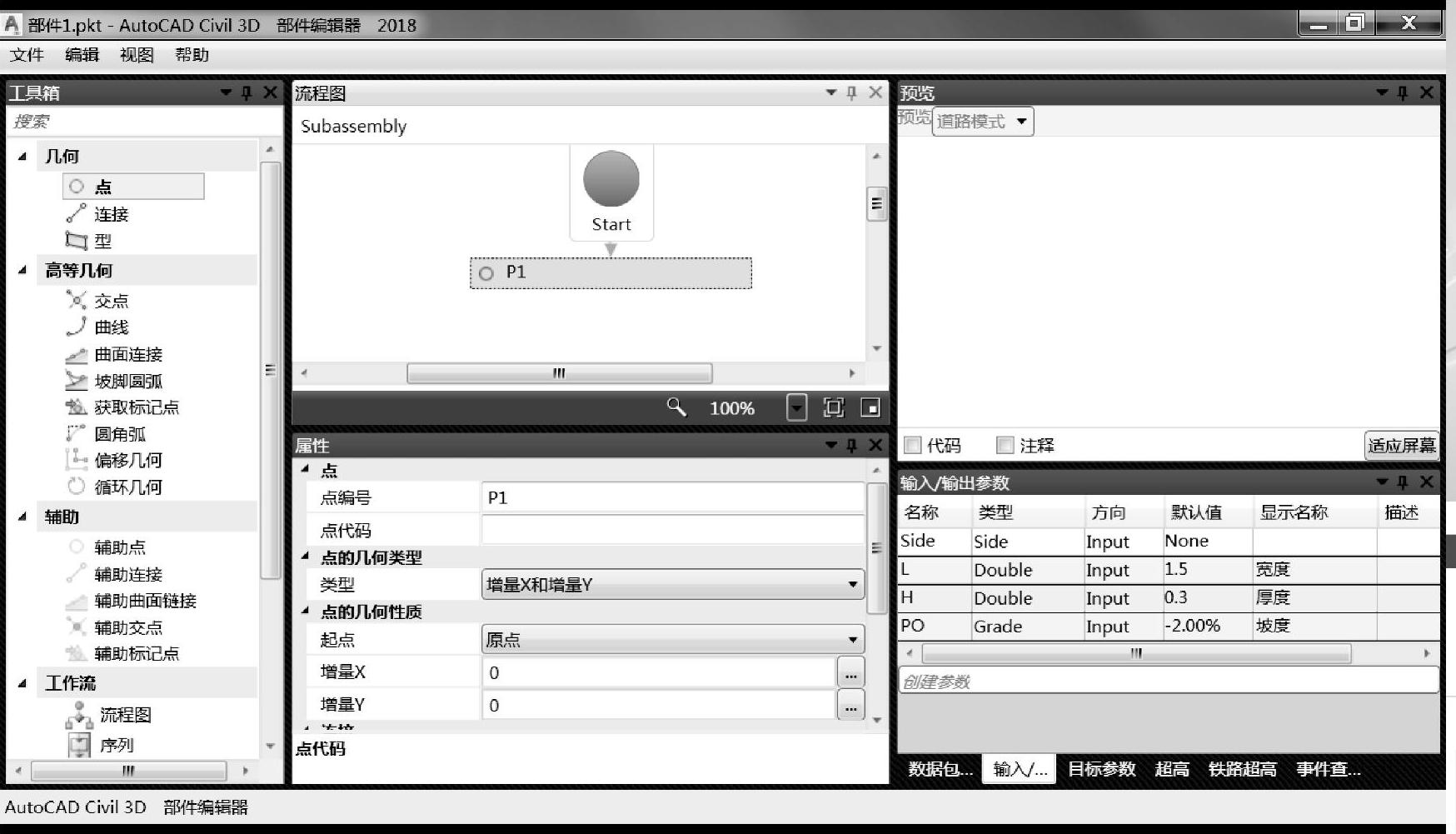This screenshot has width=1456, height=834.
Task: Open the 文件 menu
Action: (27, 55)
